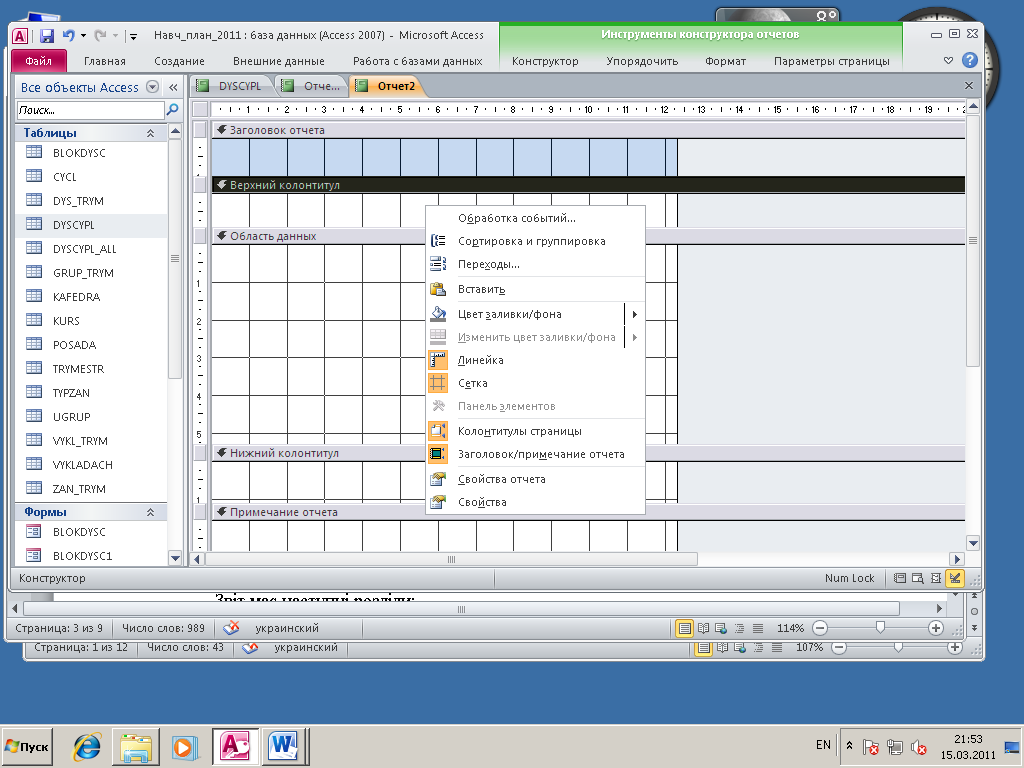Click the Сортировка и группировка icon
This screenshot has width=1024, height=768.
438,241
